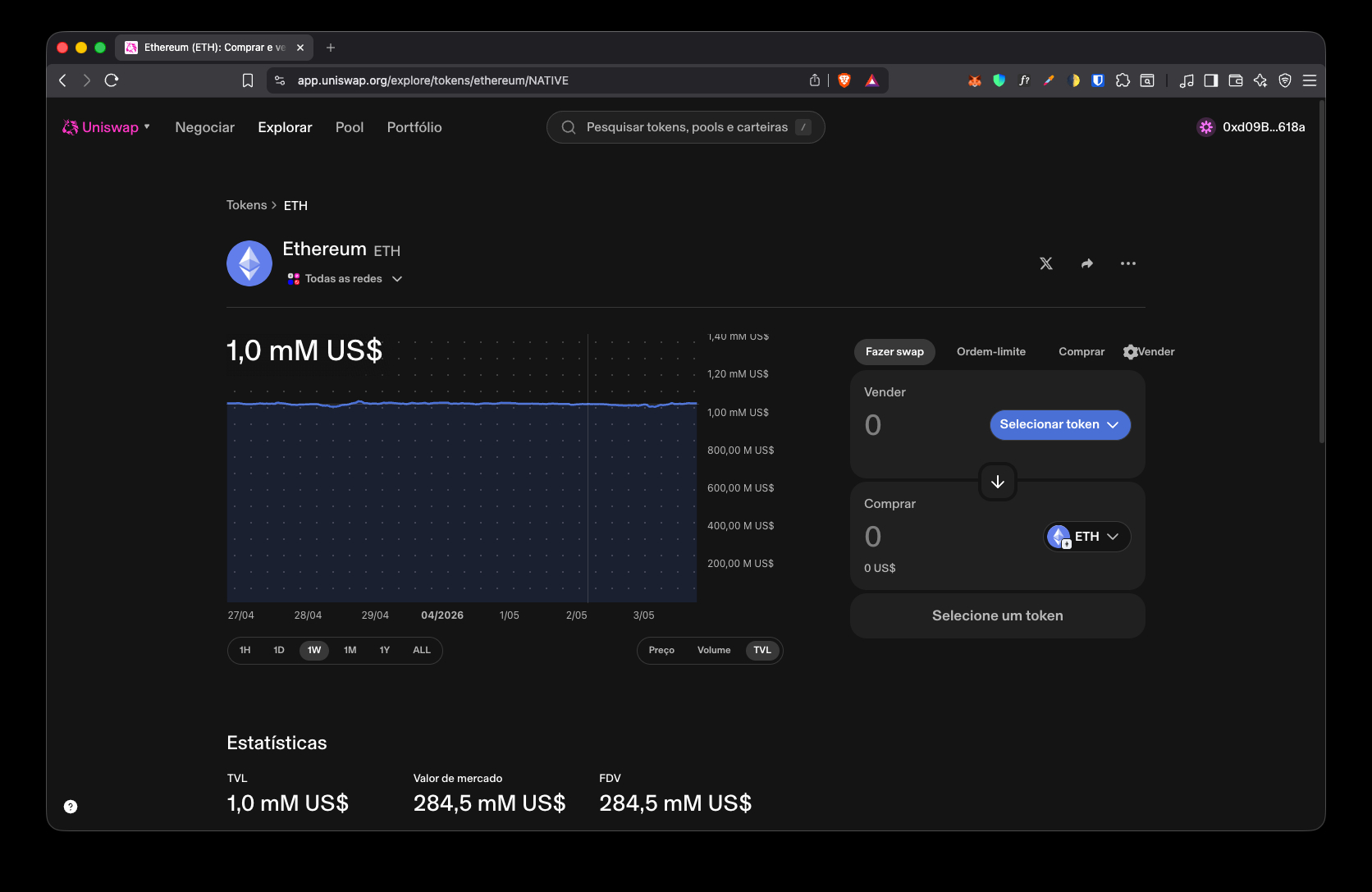This screenshot has height=892, width=1372.
Task: Bookmark this page
Action: pos(248,80)
